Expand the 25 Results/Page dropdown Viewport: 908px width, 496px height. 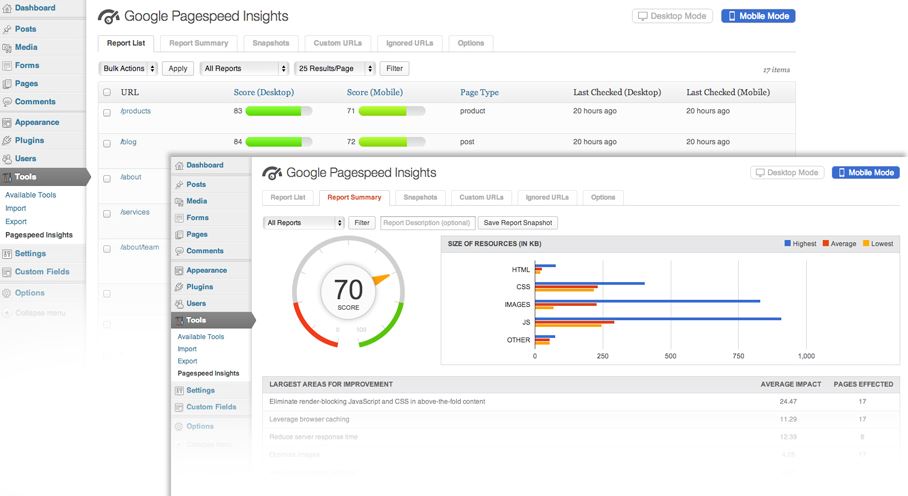[335, 69]
